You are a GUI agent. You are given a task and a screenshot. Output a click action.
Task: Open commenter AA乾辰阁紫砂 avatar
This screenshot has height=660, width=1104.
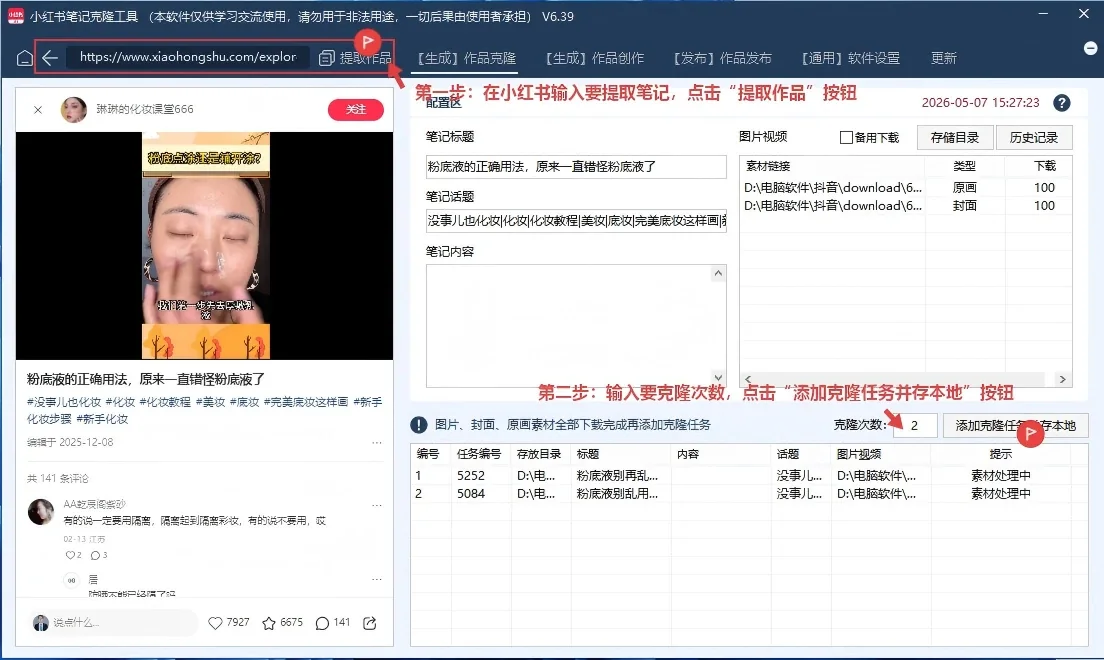click(40, 511)
